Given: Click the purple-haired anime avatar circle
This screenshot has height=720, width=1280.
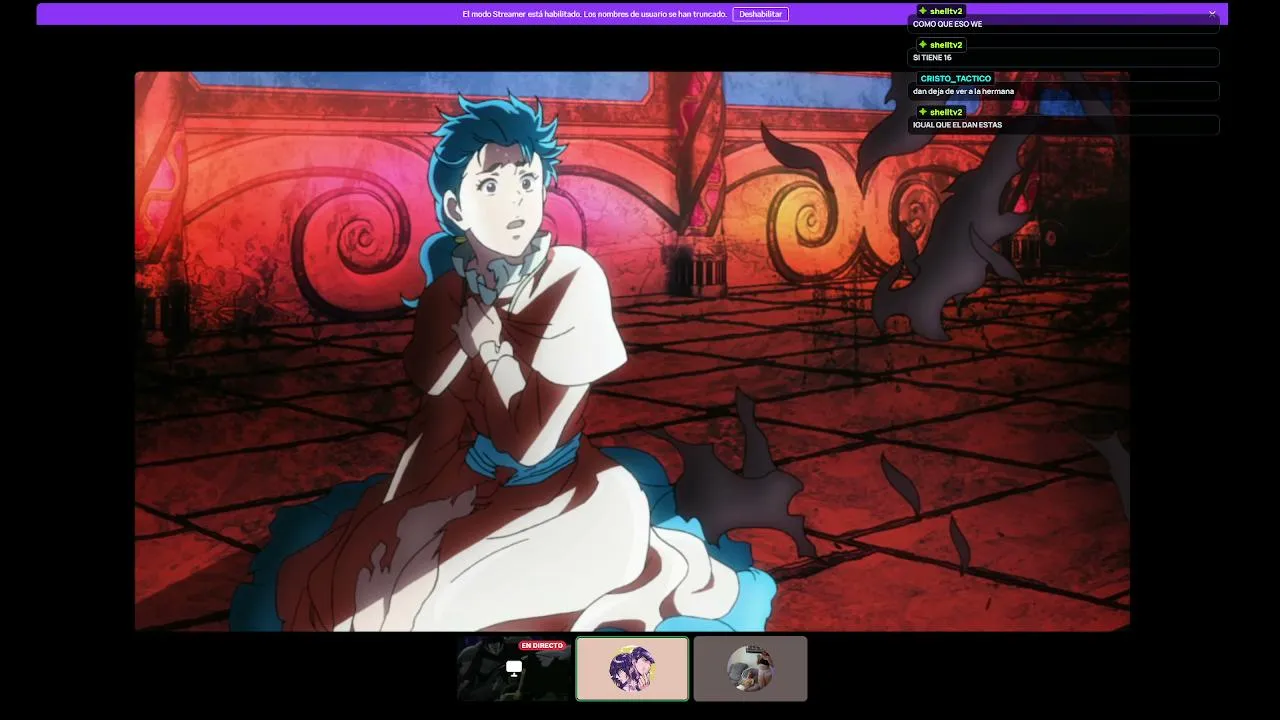Looking at the screenshot, I should [632, 669].
